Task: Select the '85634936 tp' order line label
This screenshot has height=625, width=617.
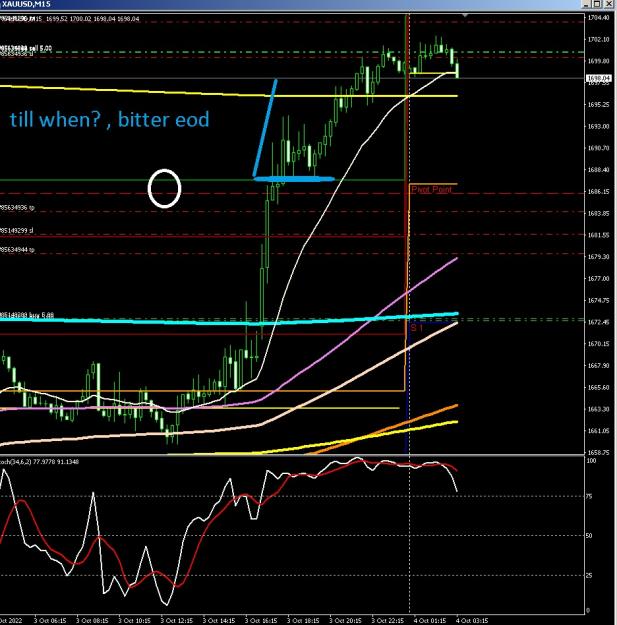Action: point(17,207)
